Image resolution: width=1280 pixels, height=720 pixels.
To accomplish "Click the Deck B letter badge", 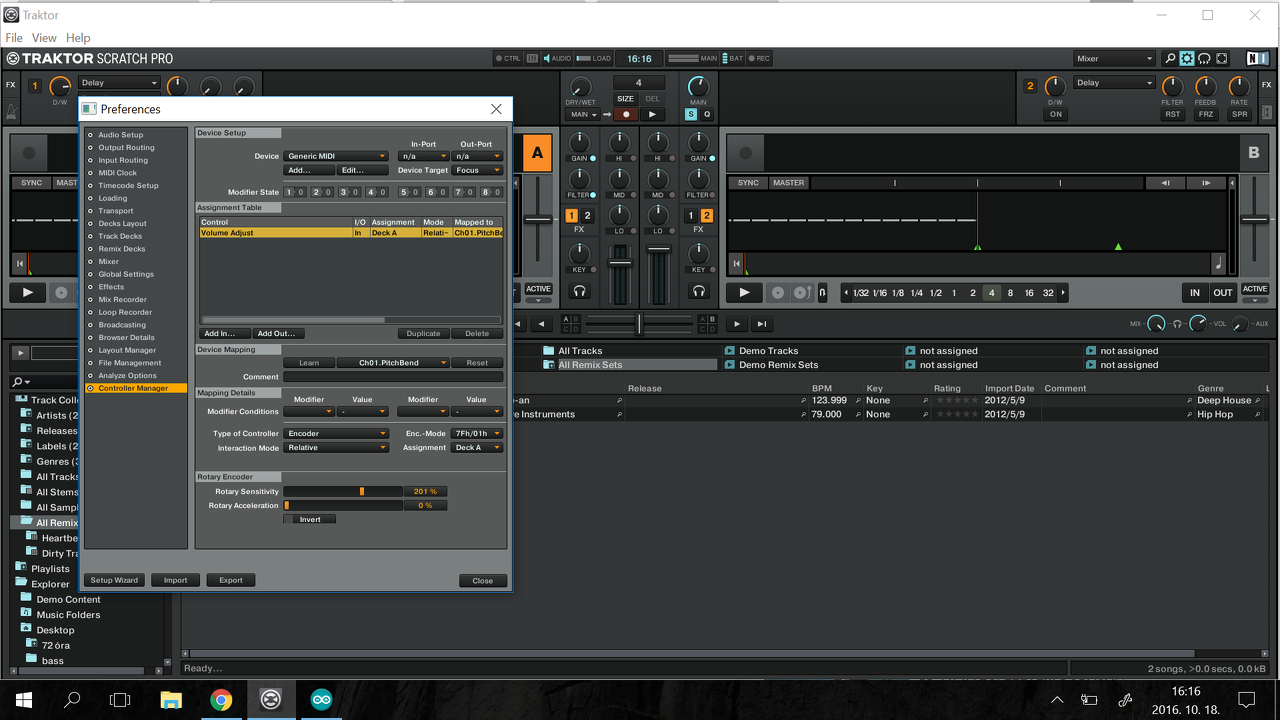I will [1254, 153].
